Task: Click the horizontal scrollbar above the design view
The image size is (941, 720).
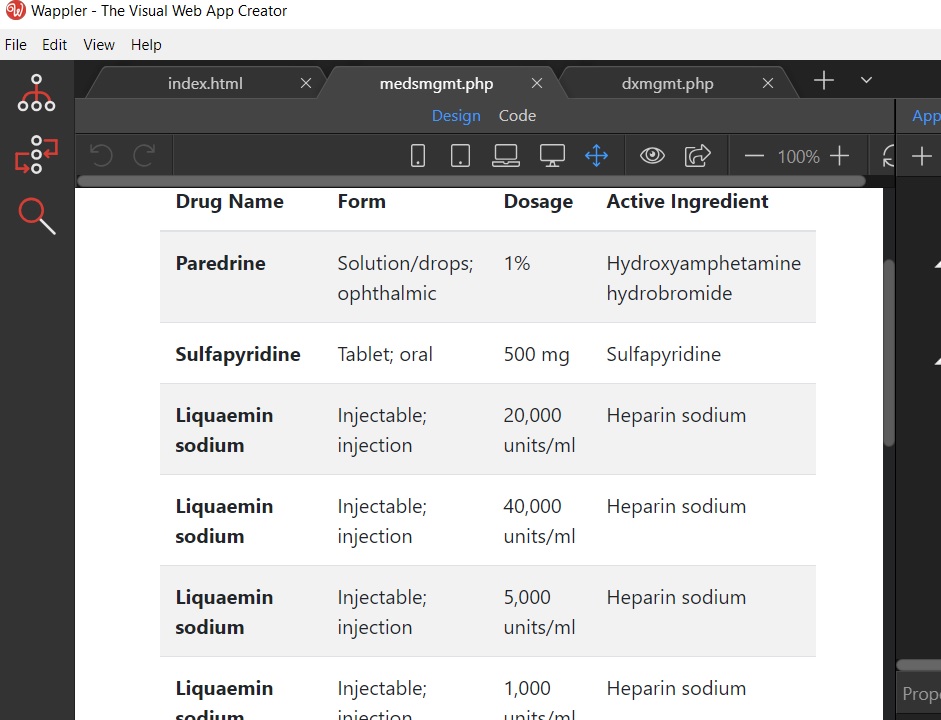Action: click(472, 181)
